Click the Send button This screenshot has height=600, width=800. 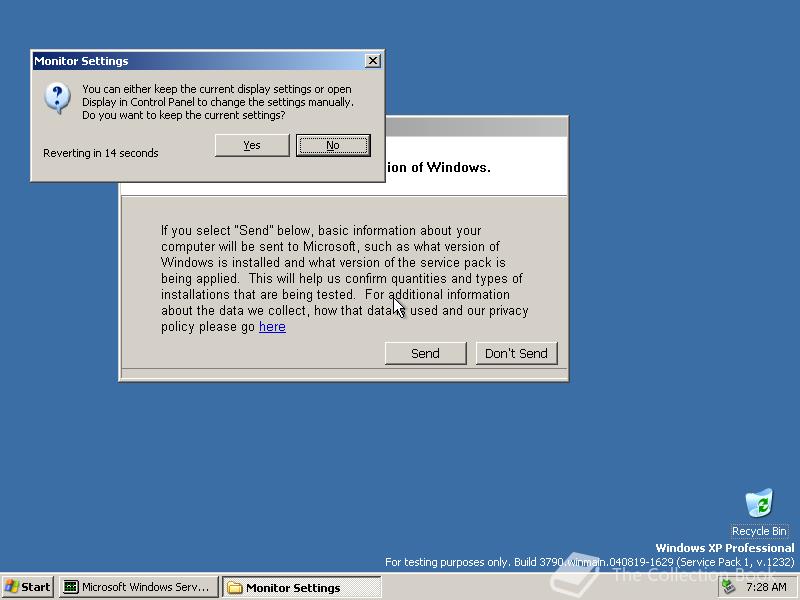click(x=426, y=353)
